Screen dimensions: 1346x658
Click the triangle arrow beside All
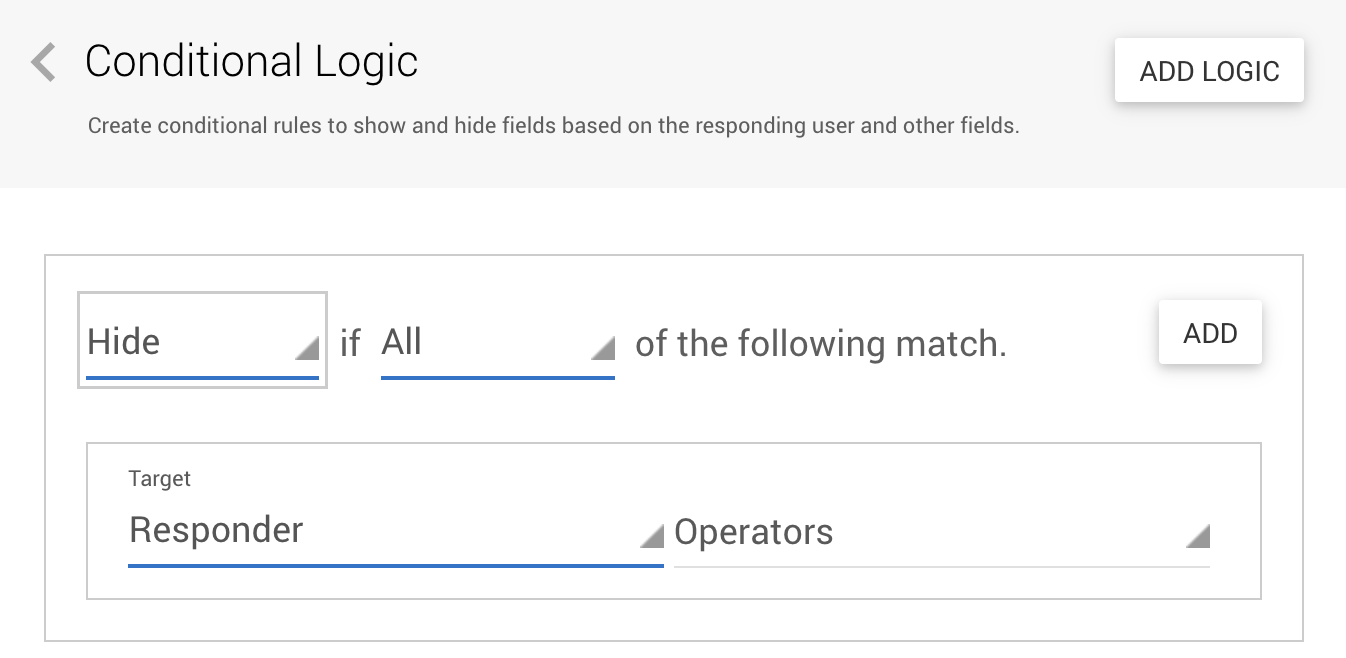point(602,348)
